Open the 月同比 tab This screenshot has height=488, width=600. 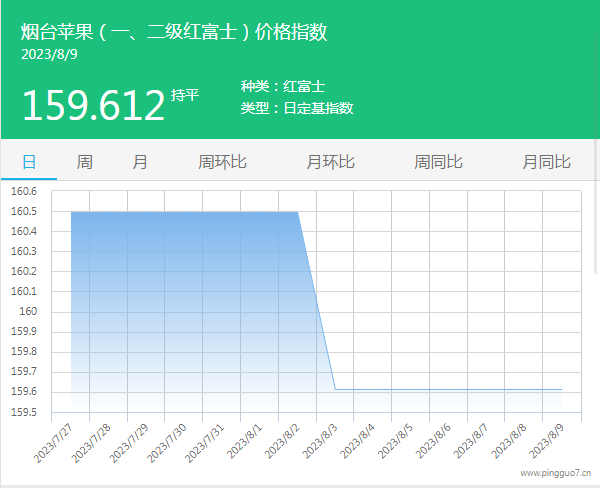click(546, 162)
